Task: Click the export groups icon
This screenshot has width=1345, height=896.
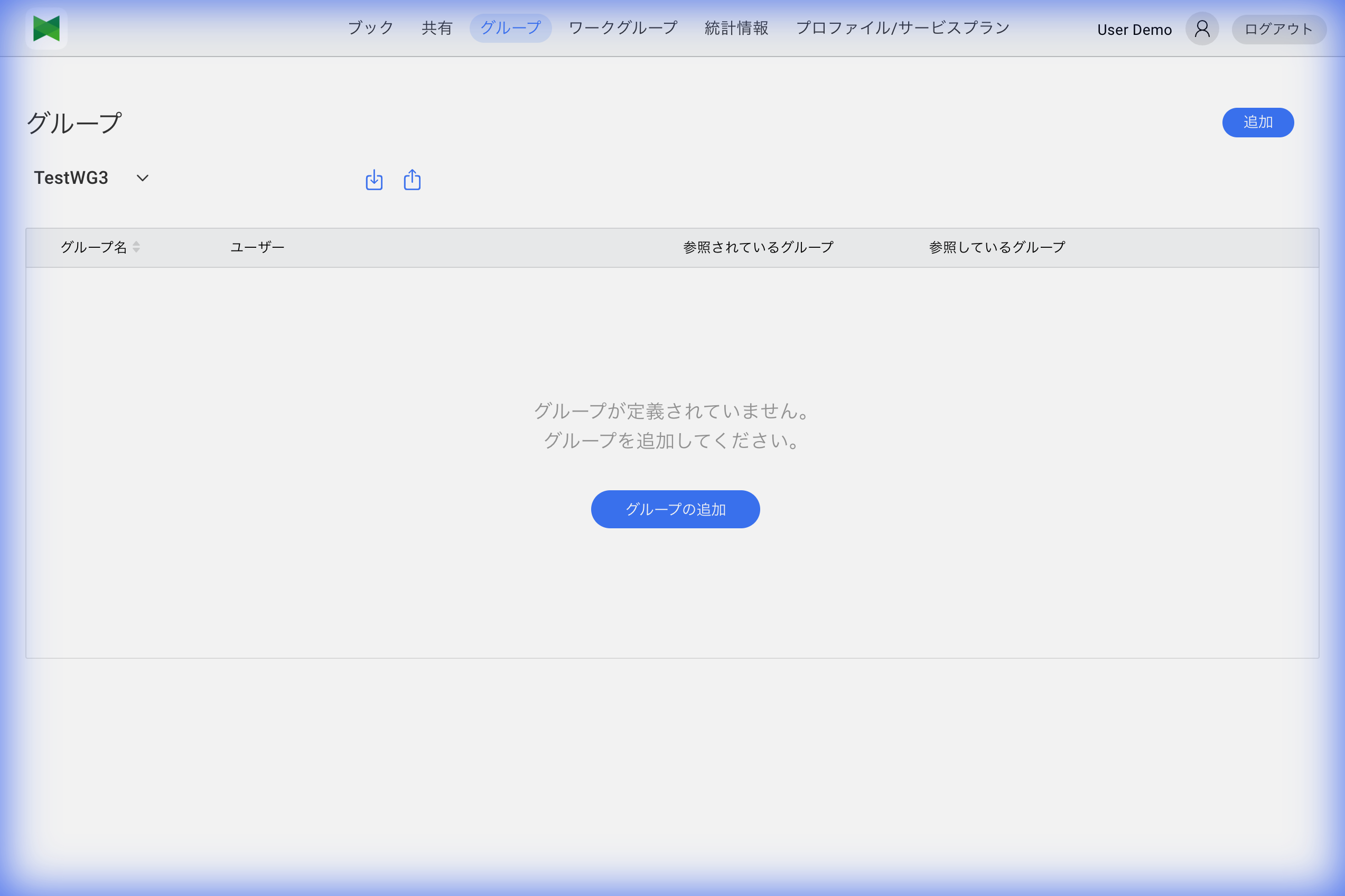Action: (x=412, y=179)
